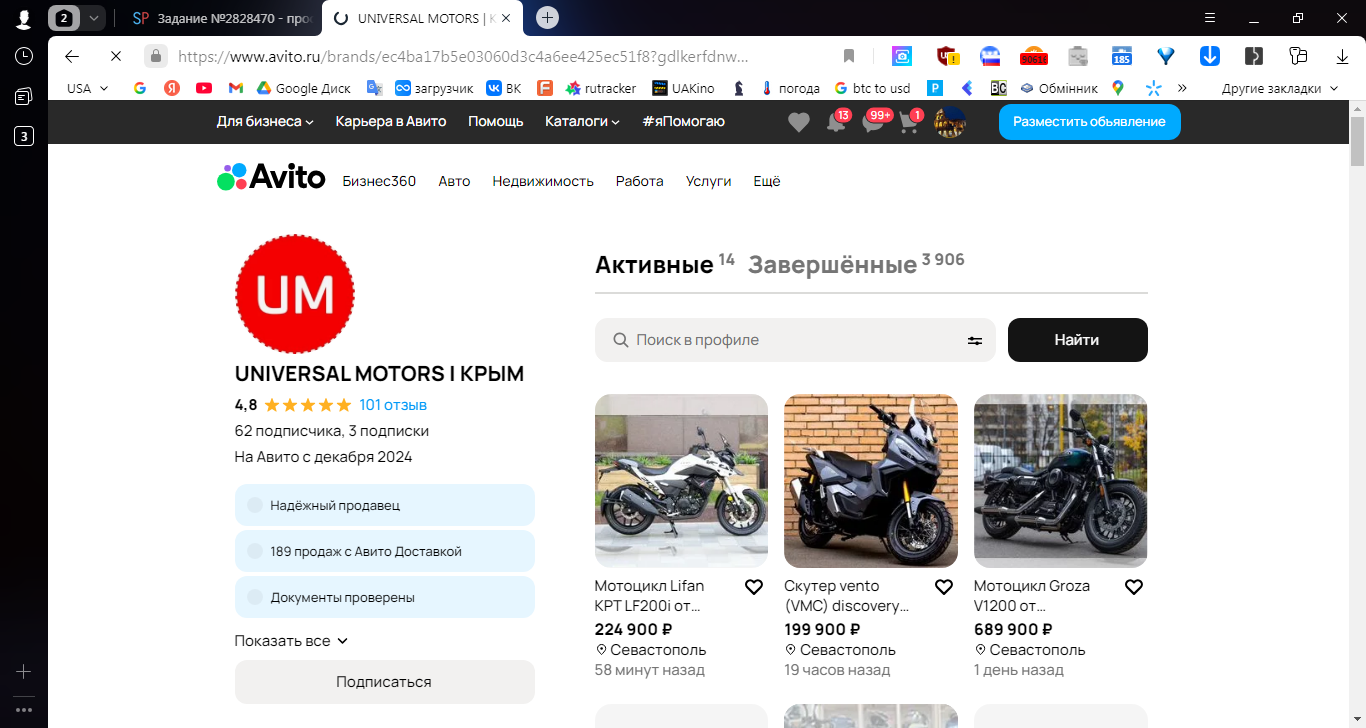1366x728 pixels.
Task: Expand the Показать все seller badges
Action: (291, 641)
